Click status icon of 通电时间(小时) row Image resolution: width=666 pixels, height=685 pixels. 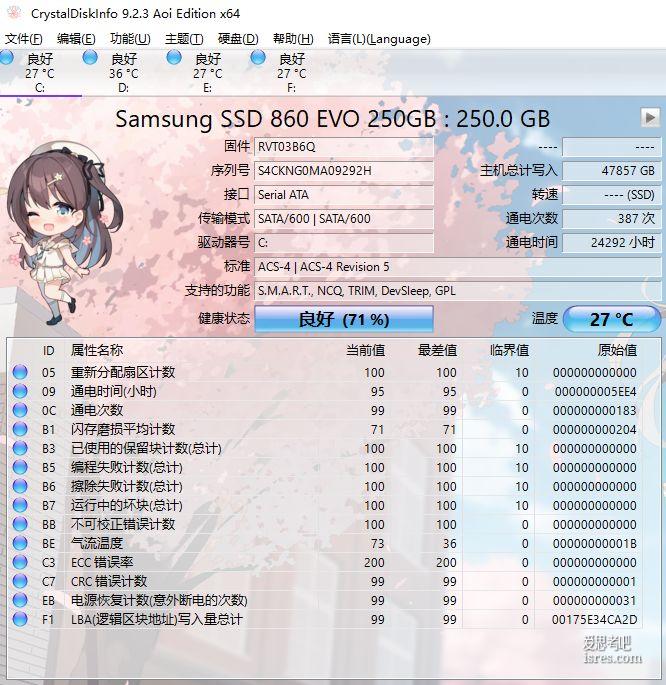pos(20,391)
